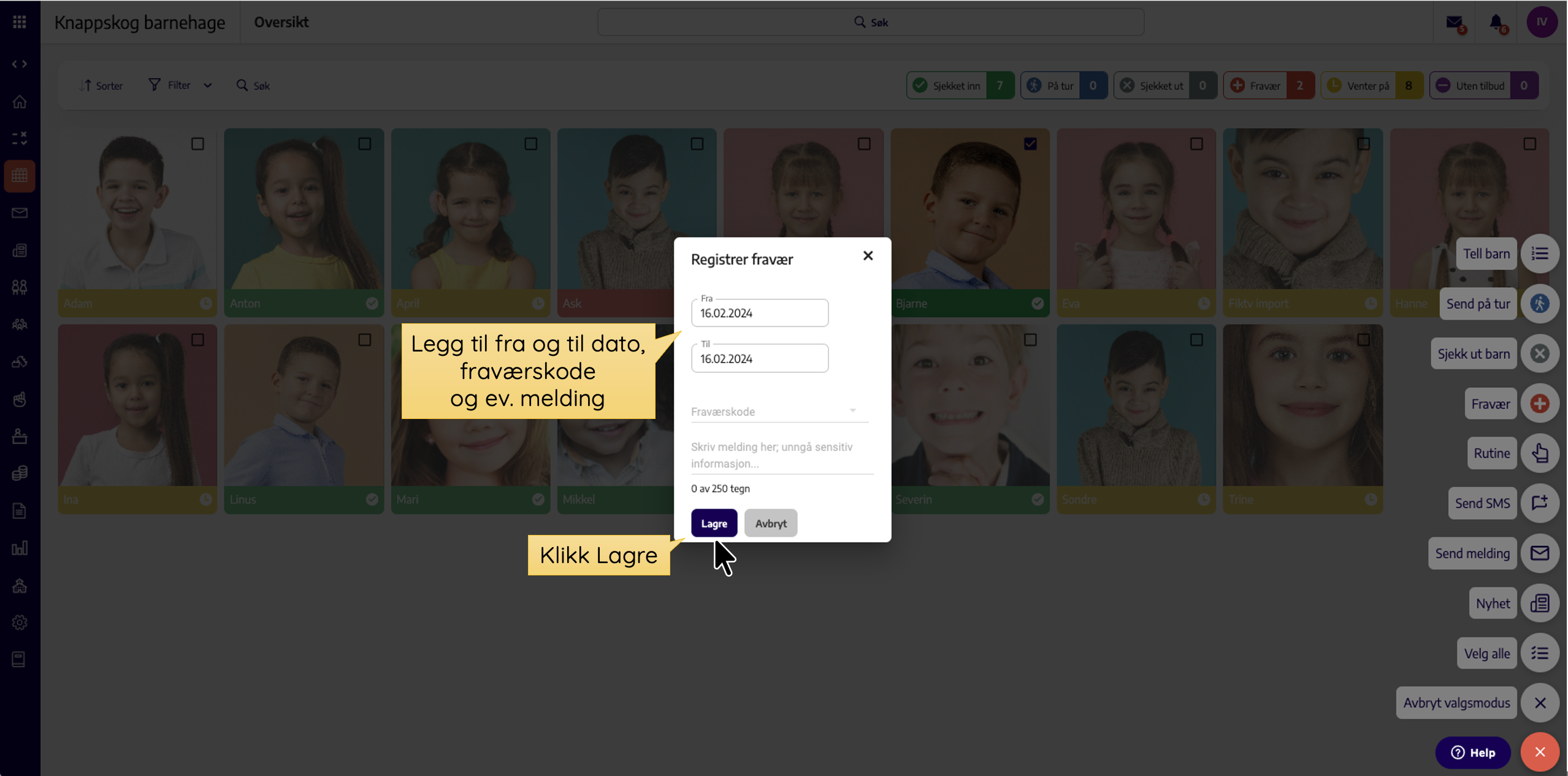This screenshot has height=776, width=1568.
Task: Filter by Sjekket ut status
Action: tap(1165, 85)
